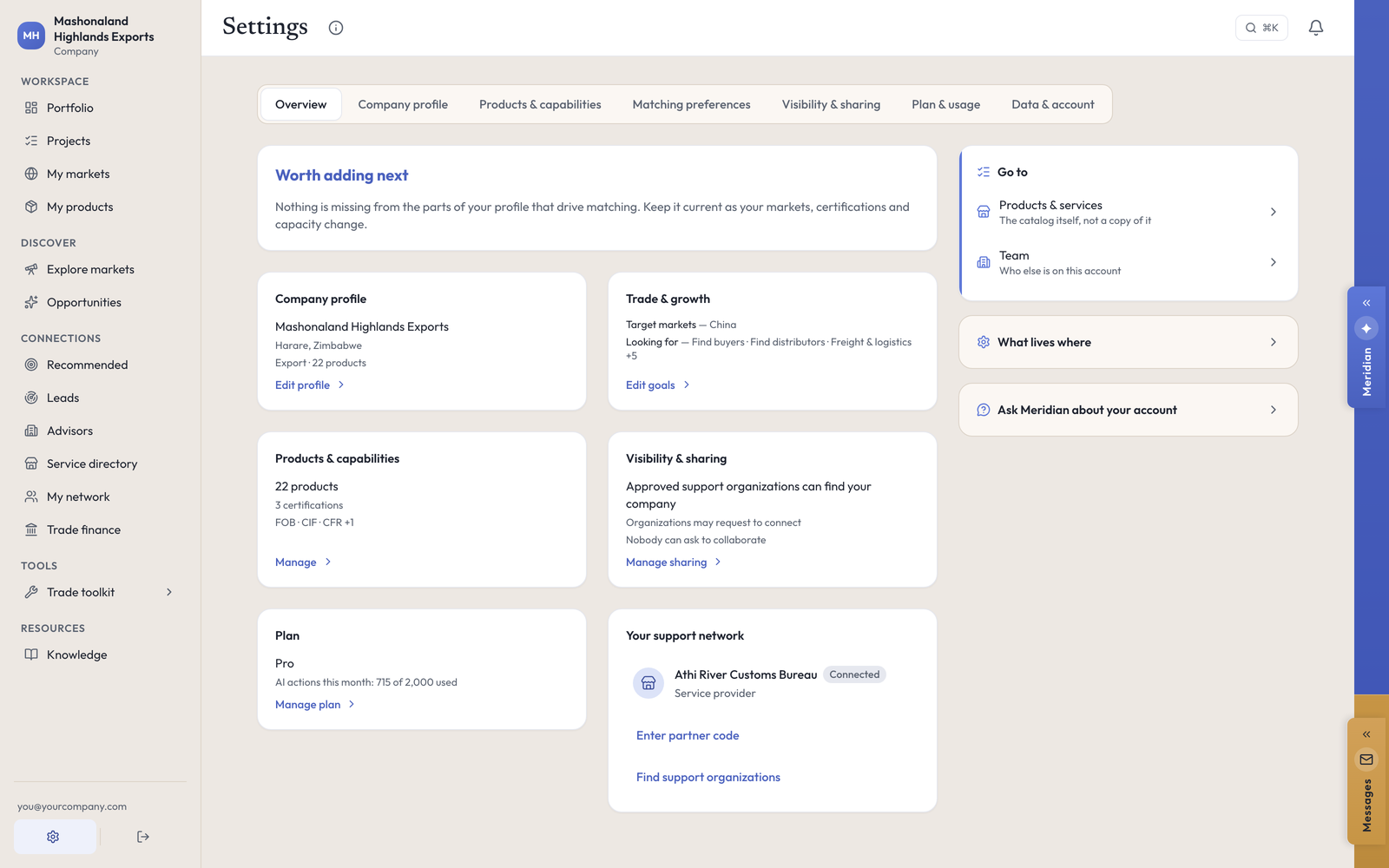The image size is (1389, 868).
Task: Click Enter partner code
Action: click(688, 735)
